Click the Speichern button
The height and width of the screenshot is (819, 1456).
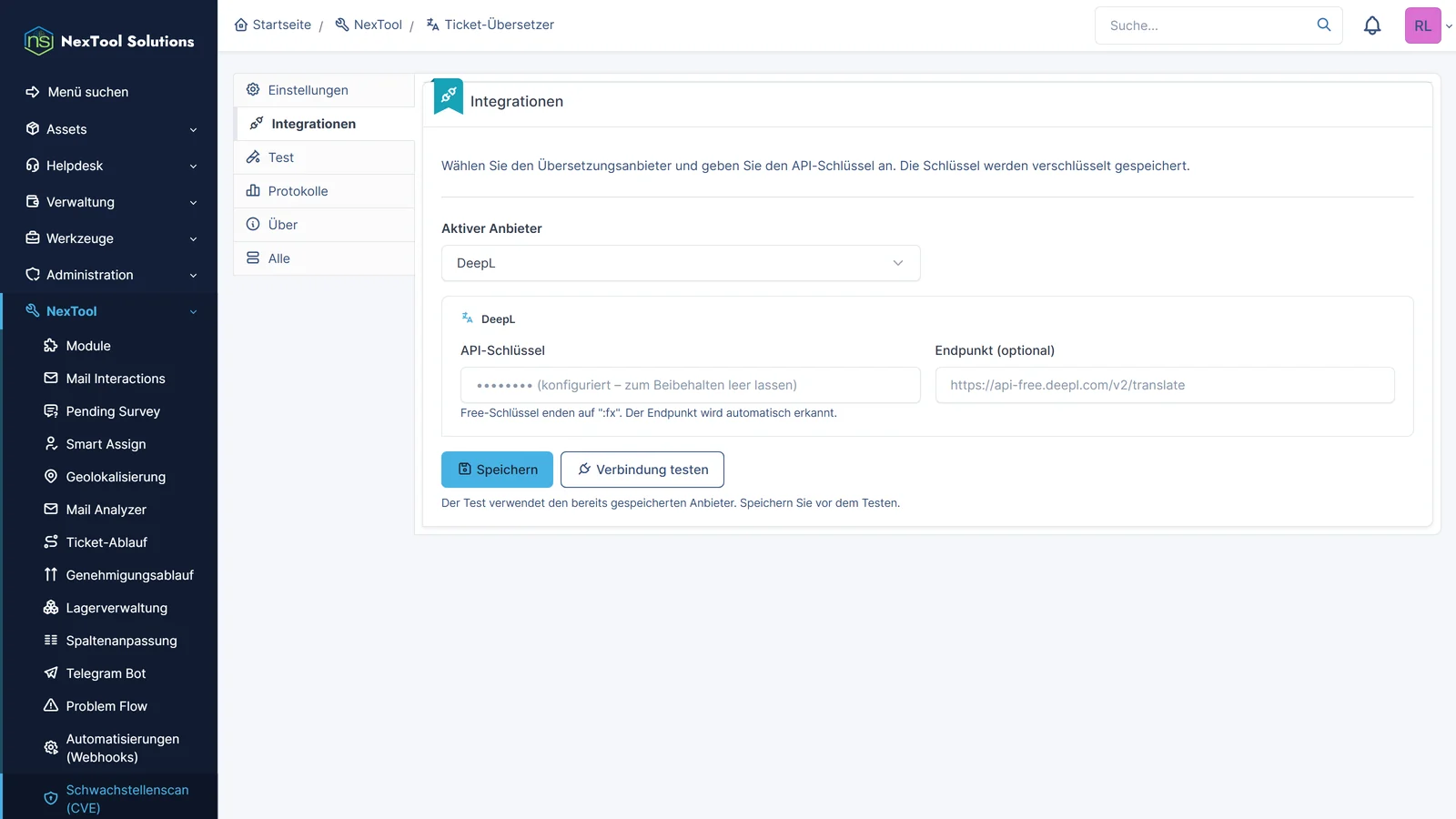(x=497, y=470)
